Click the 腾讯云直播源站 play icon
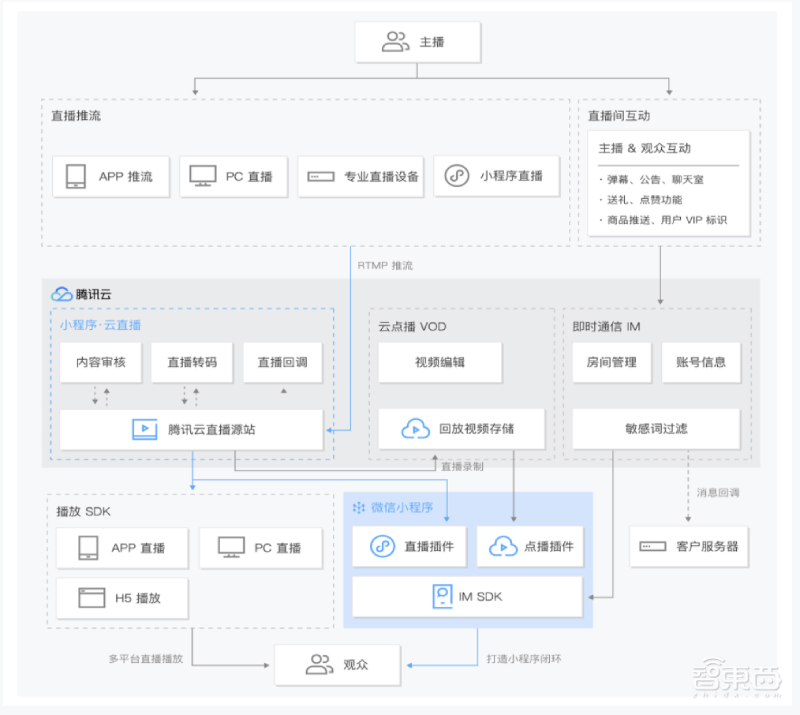This screenshot has height=715, width=800. pyautogui.click(x=145, y=430)
